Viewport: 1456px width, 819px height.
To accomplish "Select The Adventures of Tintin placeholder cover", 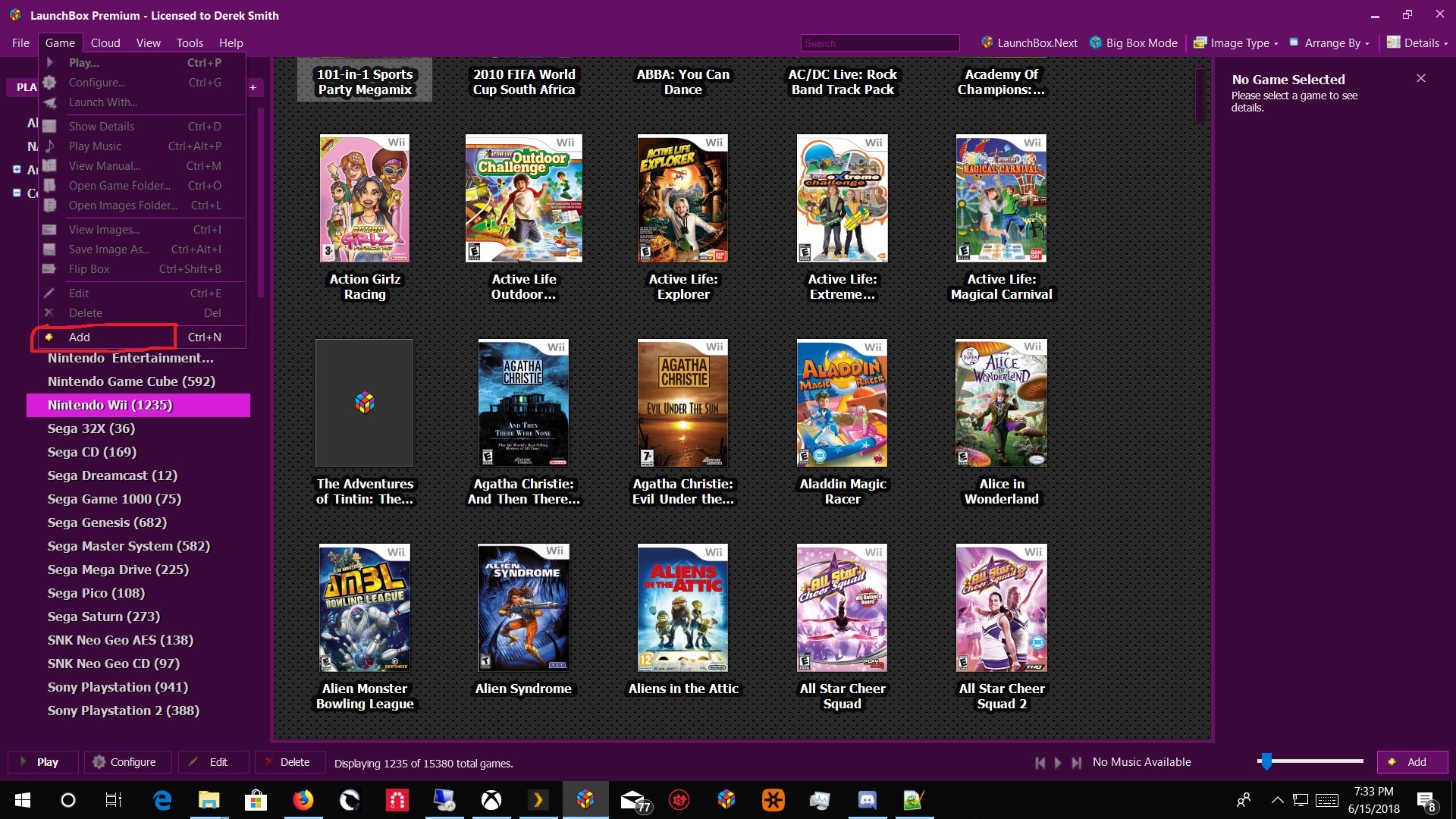I will [x=365, y=403].
